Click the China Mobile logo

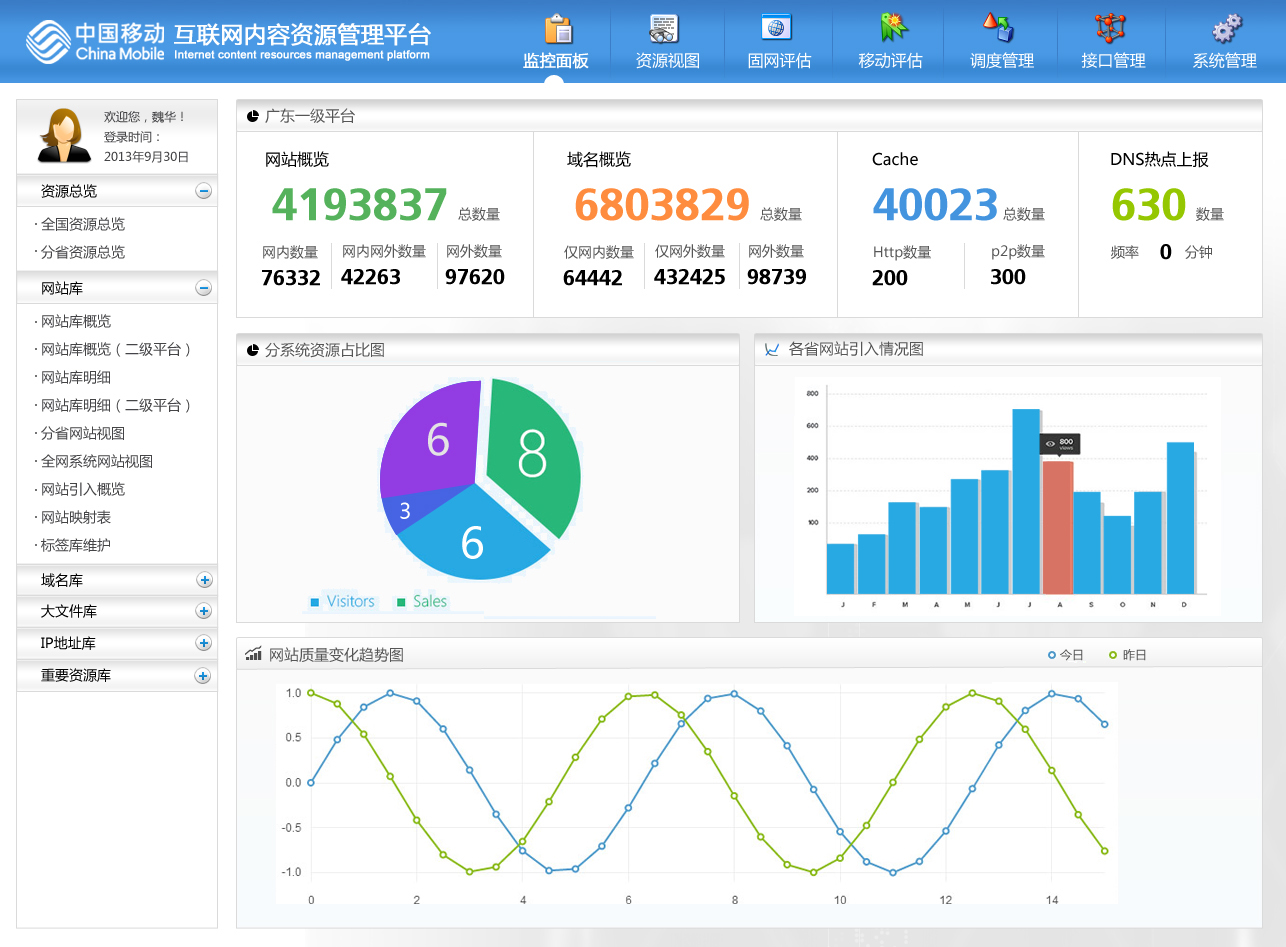(x=95, y=42)
